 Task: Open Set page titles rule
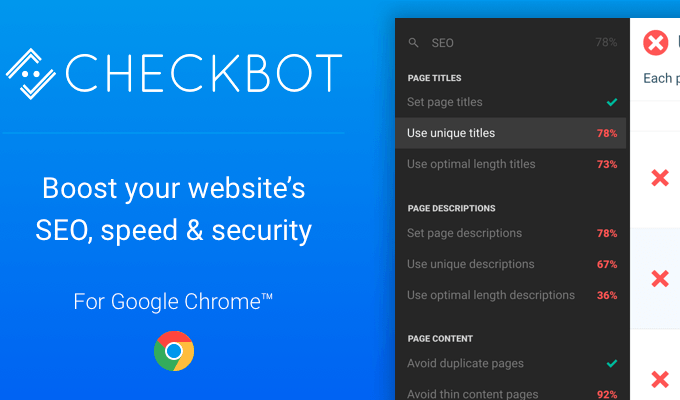(445, 102)
